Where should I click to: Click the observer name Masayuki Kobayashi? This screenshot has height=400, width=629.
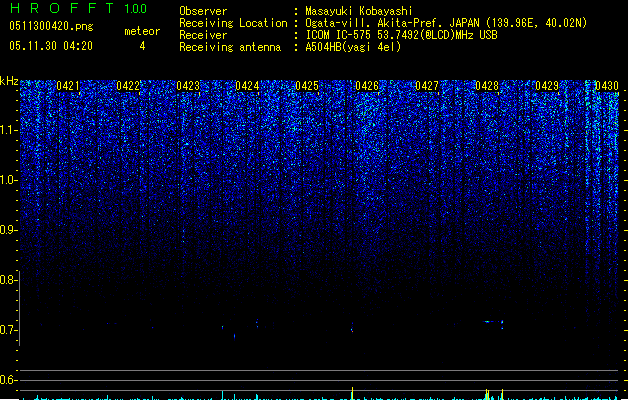(x=359, y=11)
